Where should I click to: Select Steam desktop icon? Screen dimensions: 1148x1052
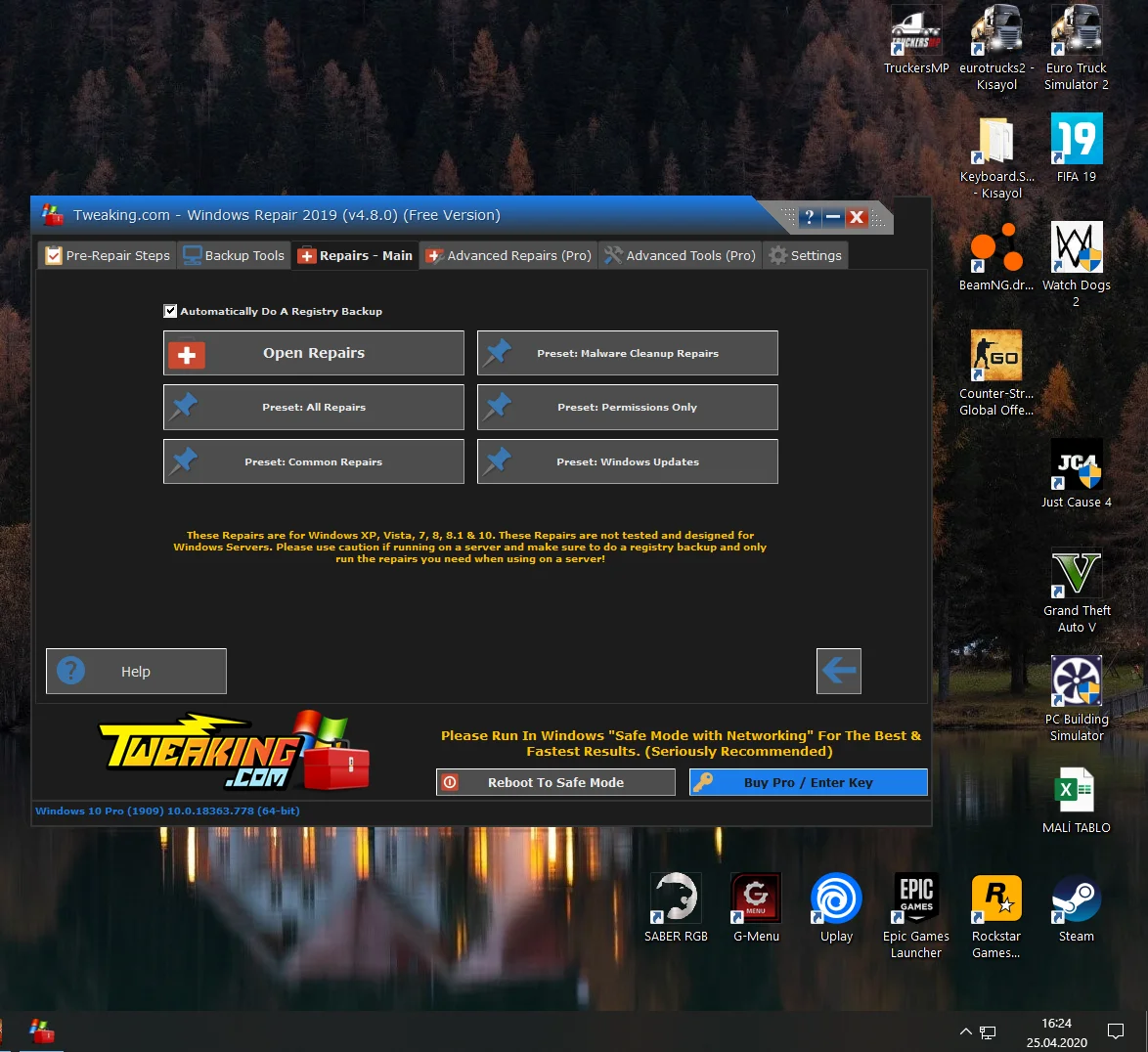[1077, 907]
